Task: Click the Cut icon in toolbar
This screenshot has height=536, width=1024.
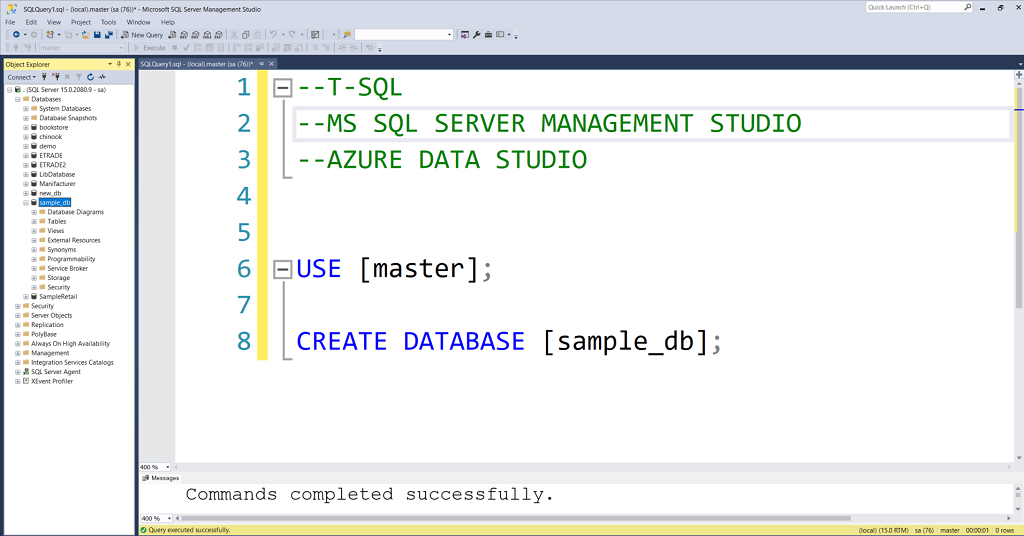Action: coord(234,35)
